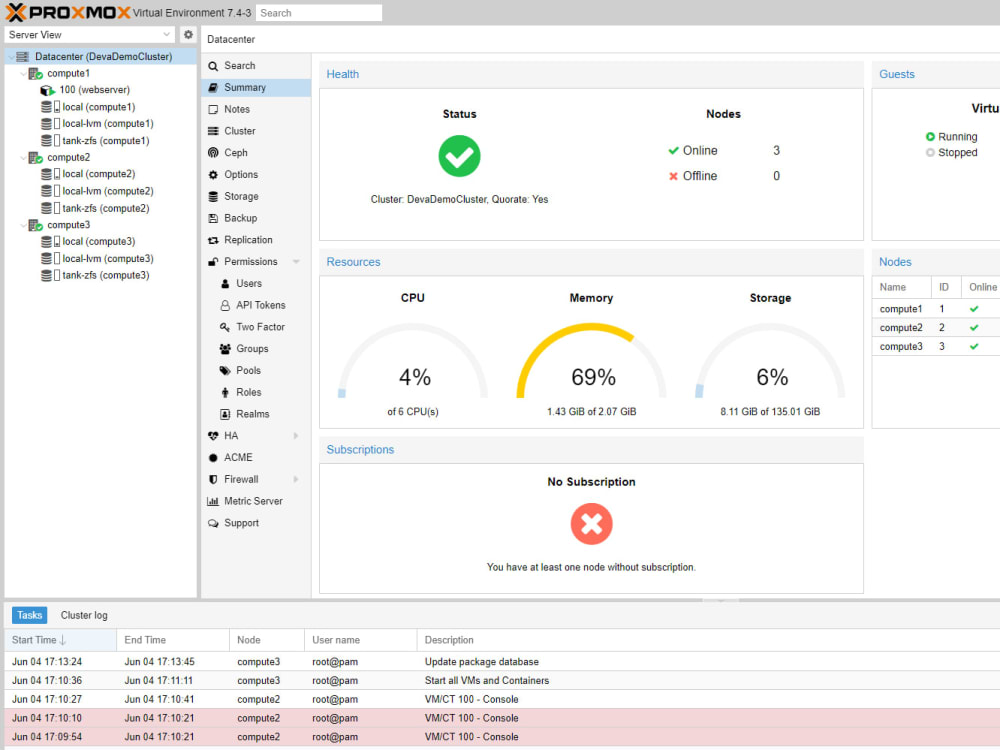Click the API Tokens icon
Viewport: 1000px width, 750px height.
pos(225,305)
